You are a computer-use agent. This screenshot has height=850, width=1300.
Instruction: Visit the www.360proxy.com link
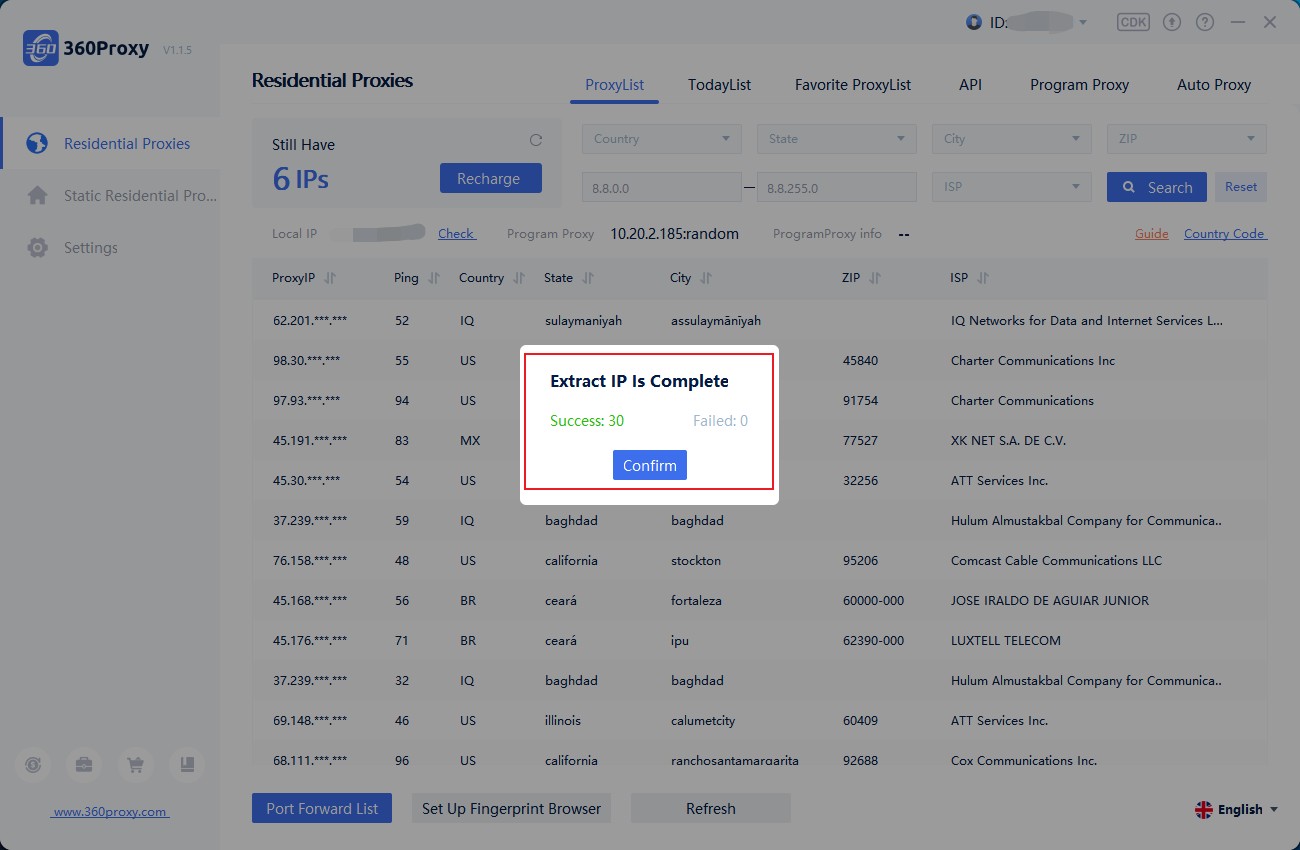tap(110, 812)
